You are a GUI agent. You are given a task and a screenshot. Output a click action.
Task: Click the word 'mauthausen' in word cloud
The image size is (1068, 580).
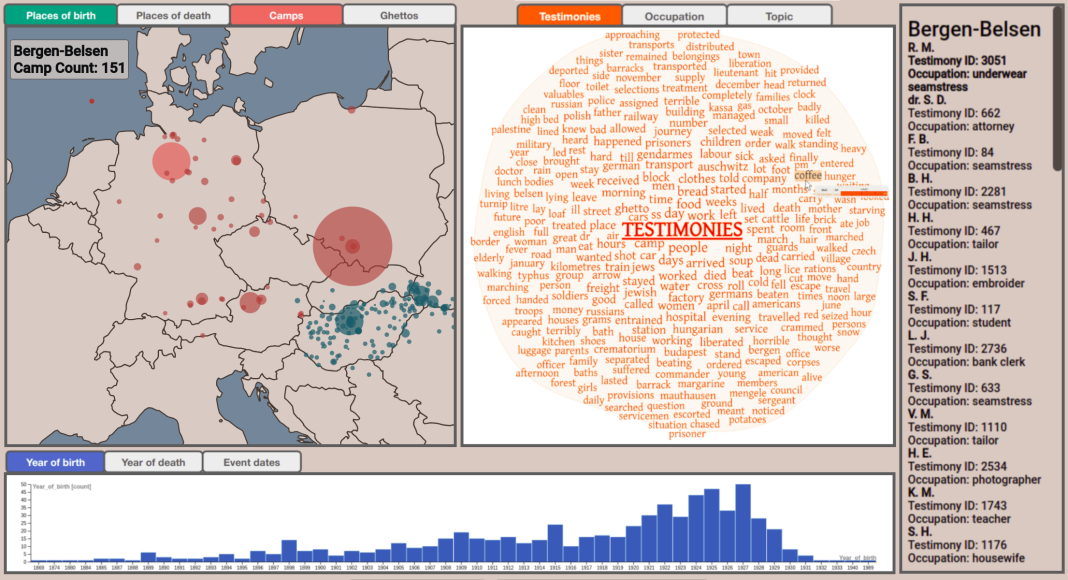[x=688, y=396]
